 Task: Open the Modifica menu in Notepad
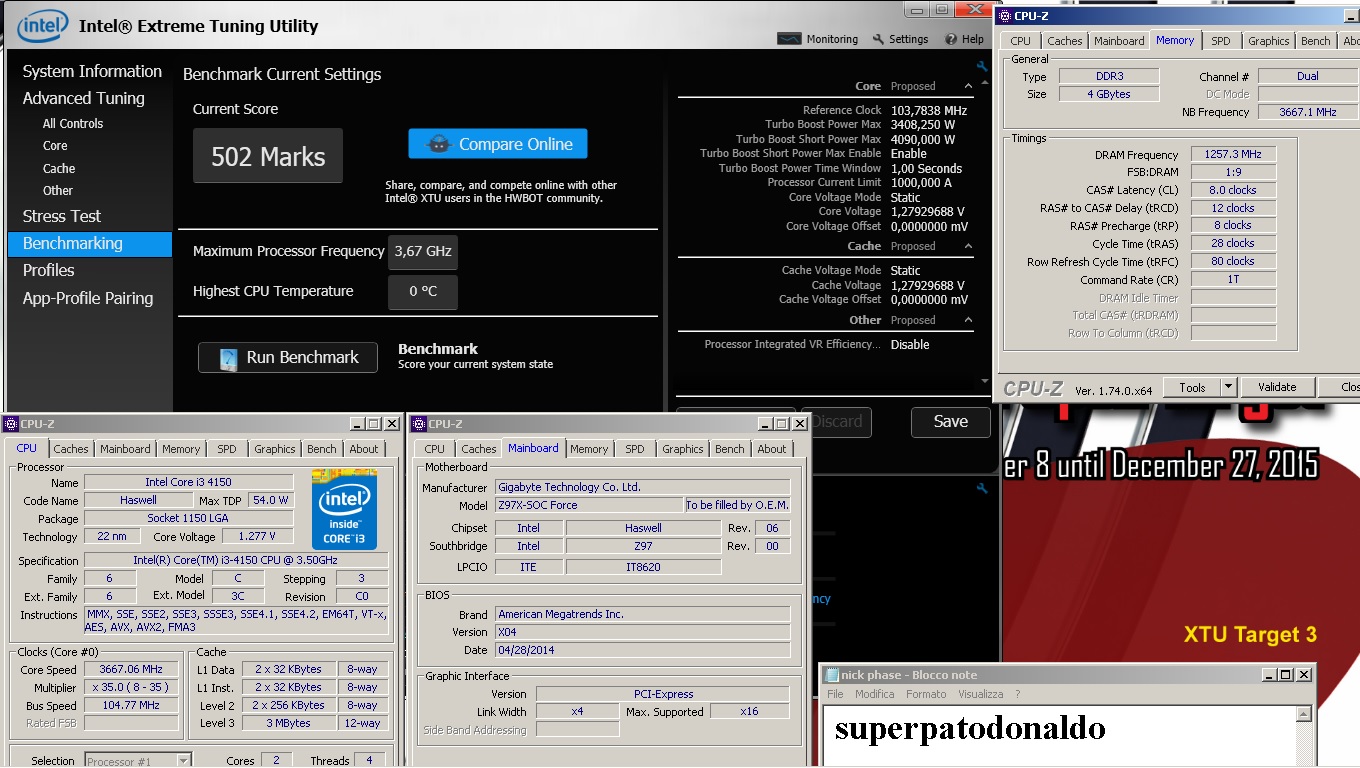[875, 694]
